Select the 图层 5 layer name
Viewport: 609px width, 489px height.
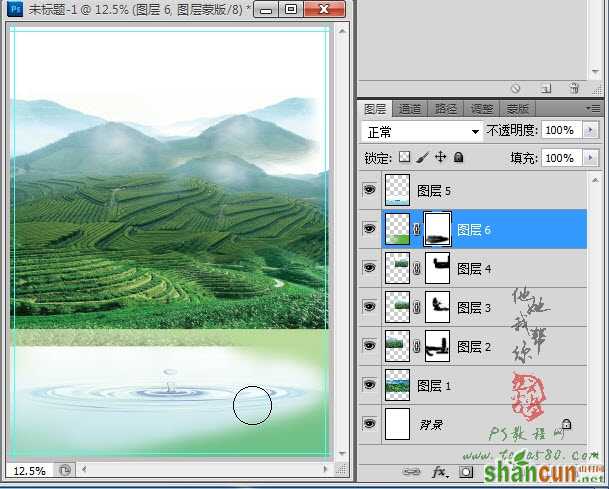[433, 191]
